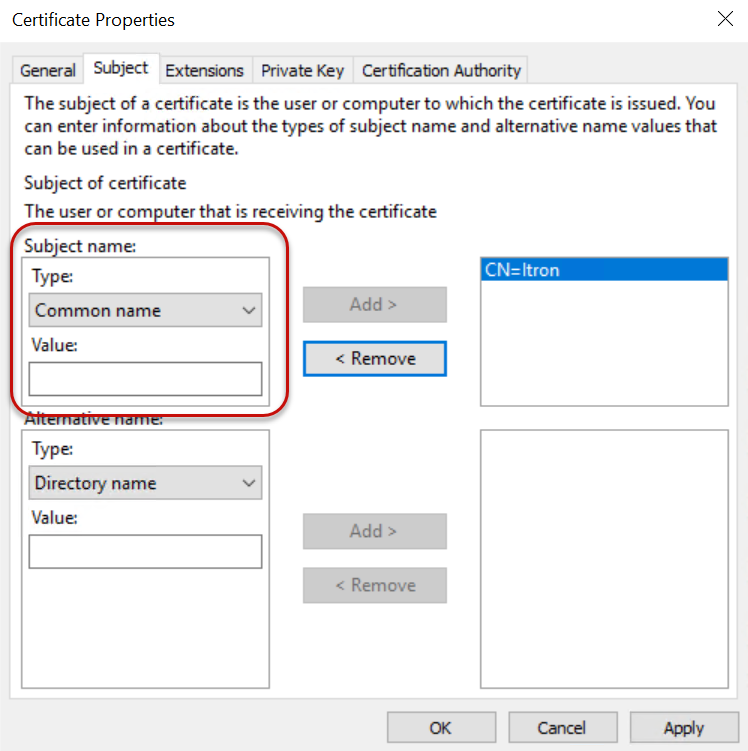Focus the Subject name Value field
The image size is (748, 751).
pos(146,379)
